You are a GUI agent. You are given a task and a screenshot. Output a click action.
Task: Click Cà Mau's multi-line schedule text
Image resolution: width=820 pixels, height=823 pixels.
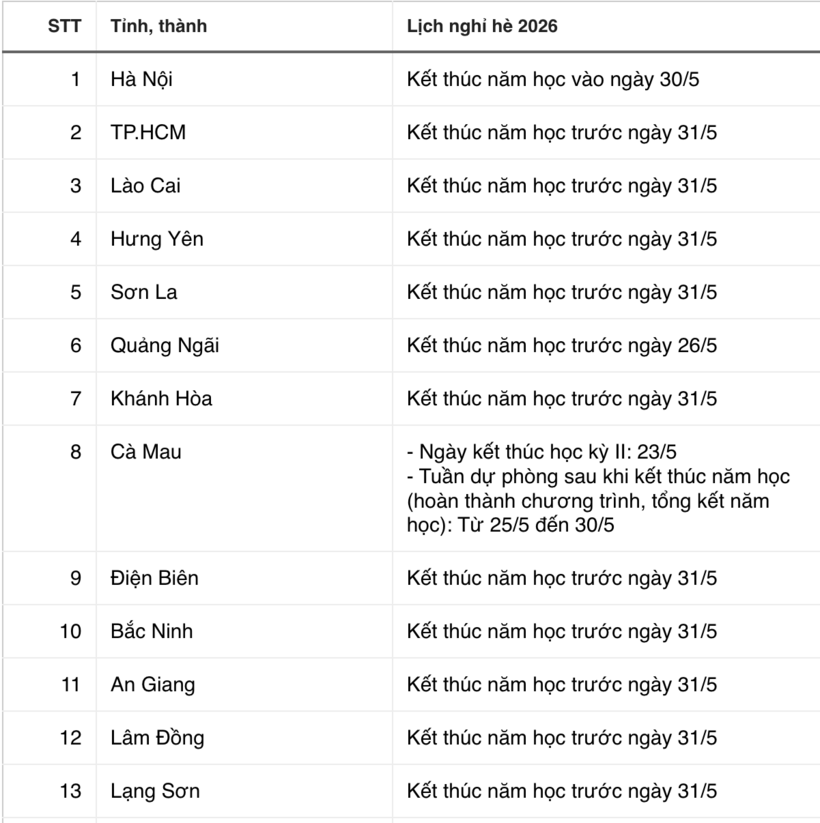tap(588, 488)
